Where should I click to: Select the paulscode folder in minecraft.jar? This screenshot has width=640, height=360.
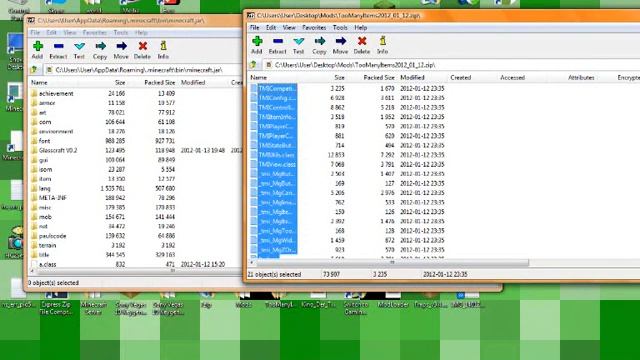point(52,236)
